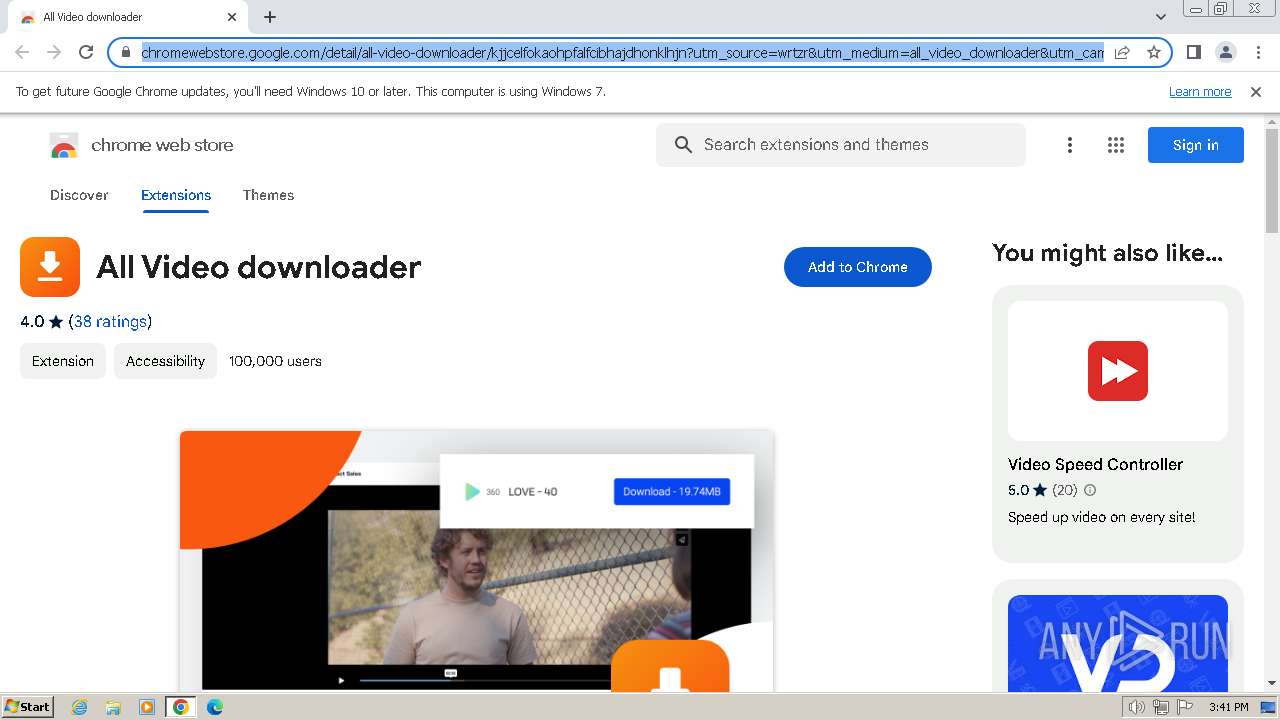Image resolution: width=1280 pixels, height=720 pixels.
Task: Click the 'Speed up video on every site!' text
Action: (1101, 517)
